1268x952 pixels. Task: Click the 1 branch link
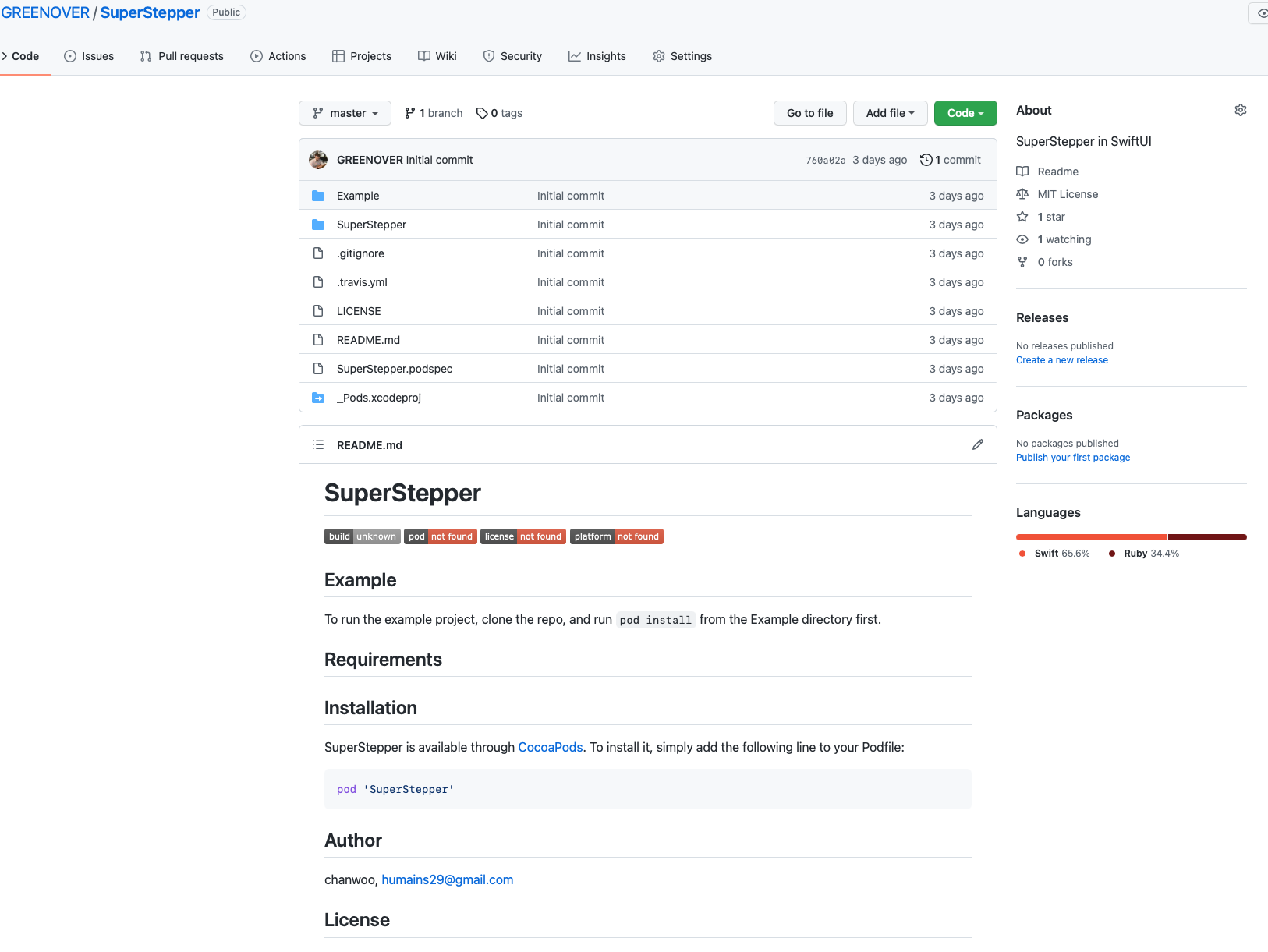[x=434, y=113]
